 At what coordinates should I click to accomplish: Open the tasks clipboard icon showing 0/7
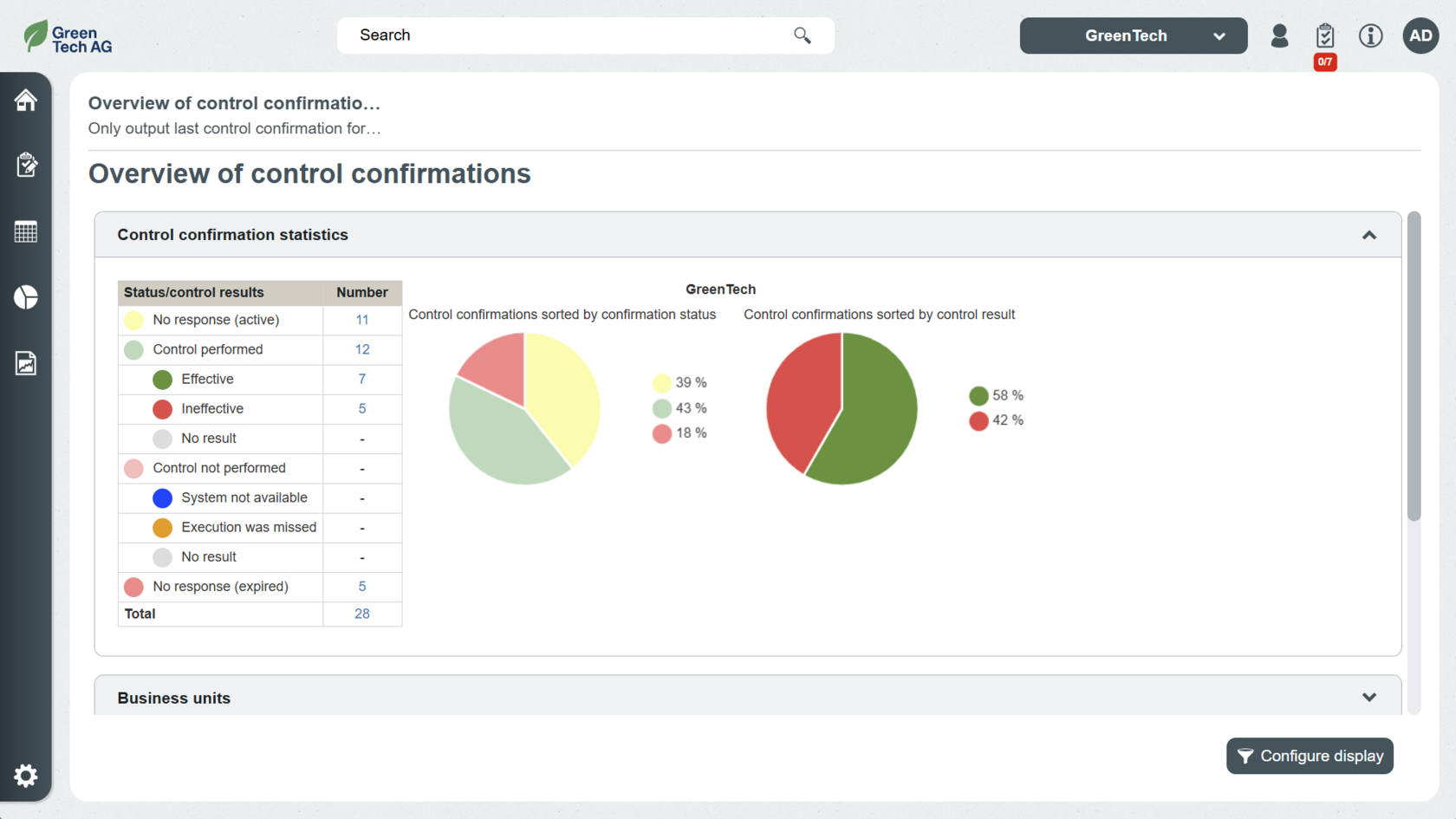1324,36
